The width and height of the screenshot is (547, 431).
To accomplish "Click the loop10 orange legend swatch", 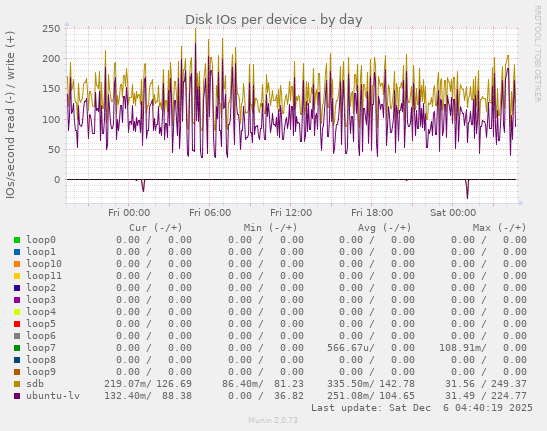I will point(17,264).
